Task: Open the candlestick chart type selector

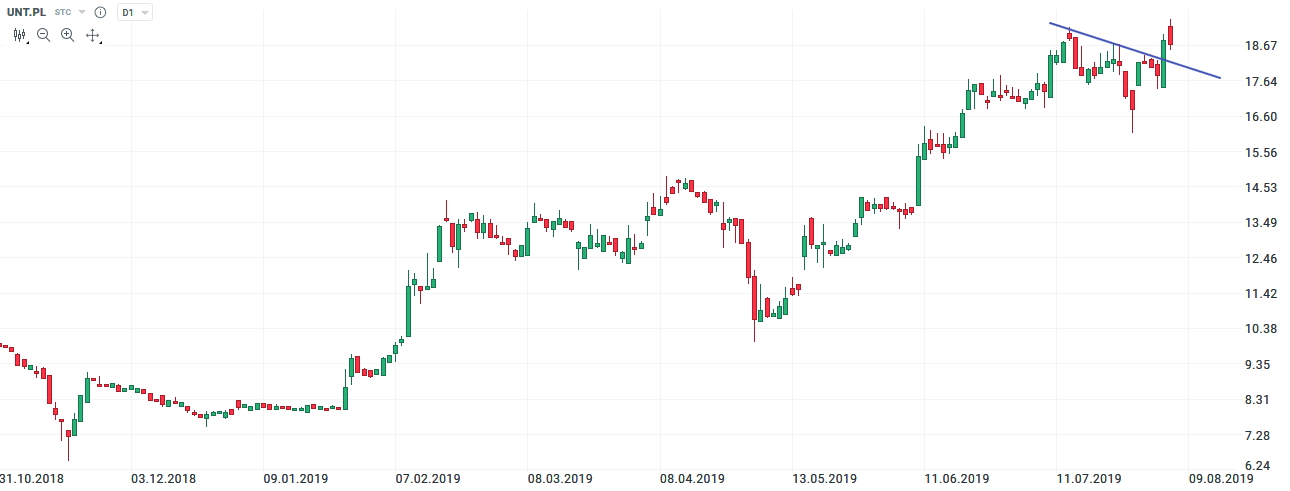Action: 20,35
